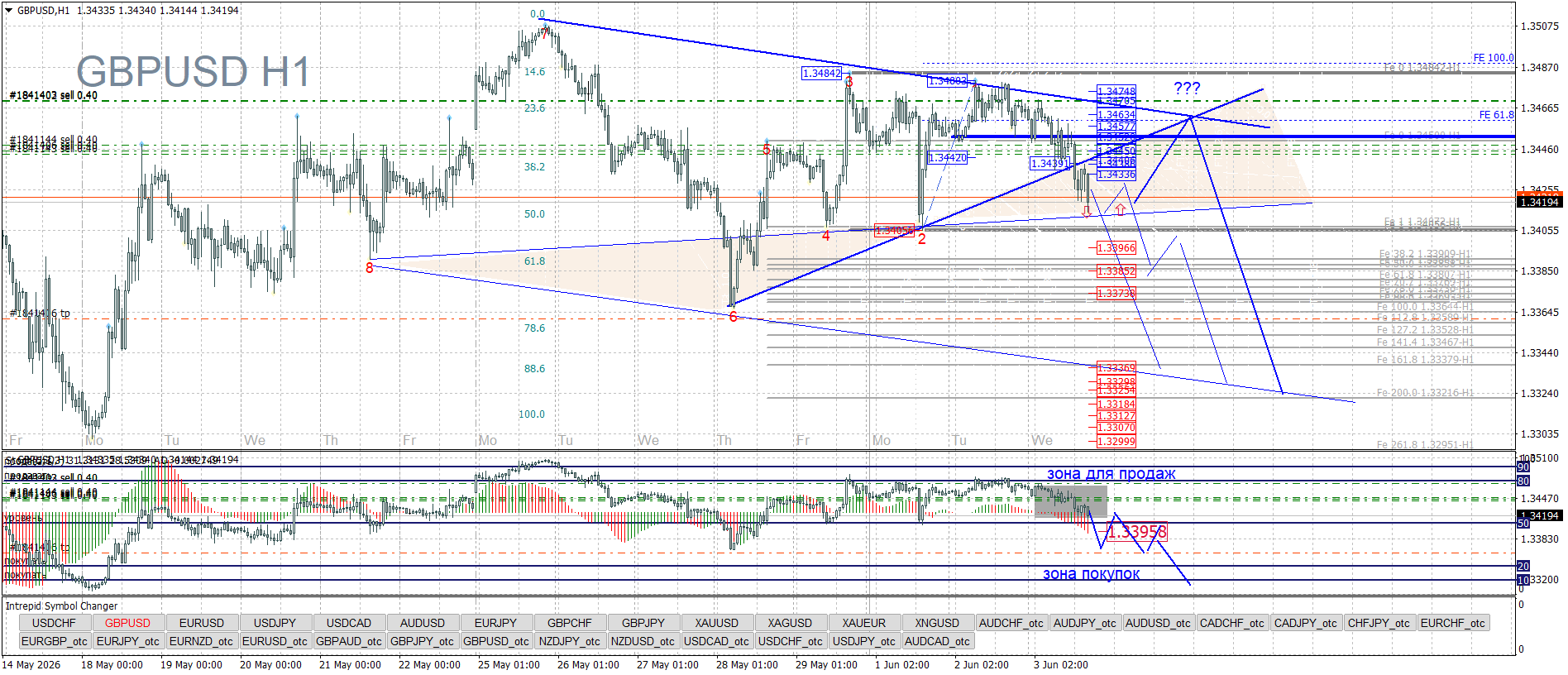Load AUDCHF_otc symbol

click(x=1011, y=623)
